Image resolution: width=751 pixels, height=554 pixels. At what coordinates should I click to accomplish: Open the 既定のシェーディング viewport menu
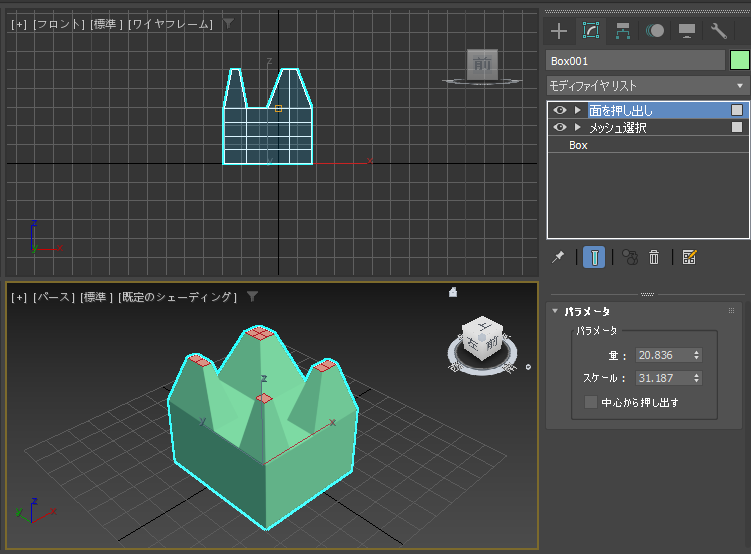pos(178,297)
